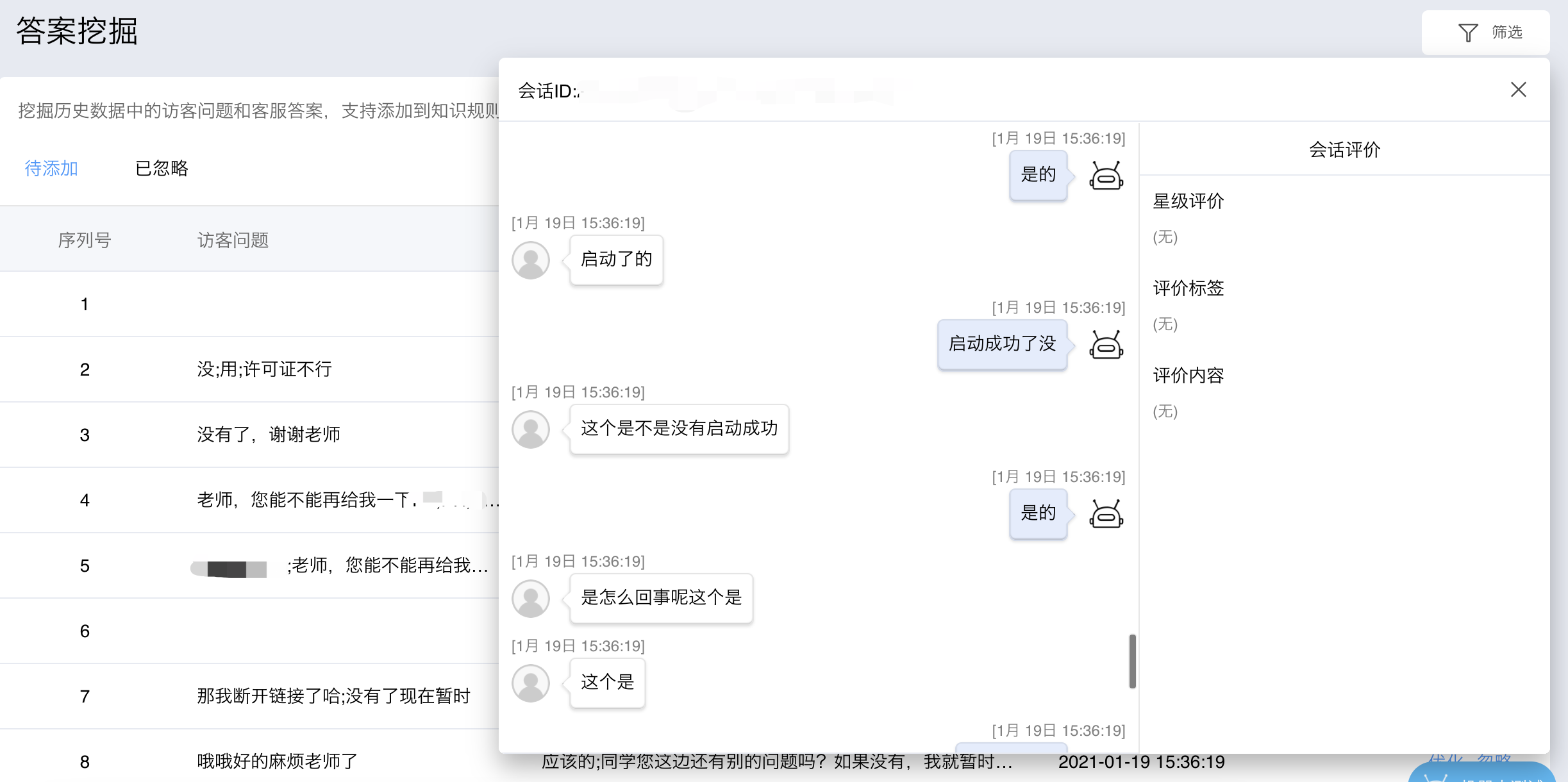This screenshot has width=1568, height=782.
Task: Click visitor avatar beside 这个是不是没有启动成功
Action: pyautogui.click(x=531, y=429)
